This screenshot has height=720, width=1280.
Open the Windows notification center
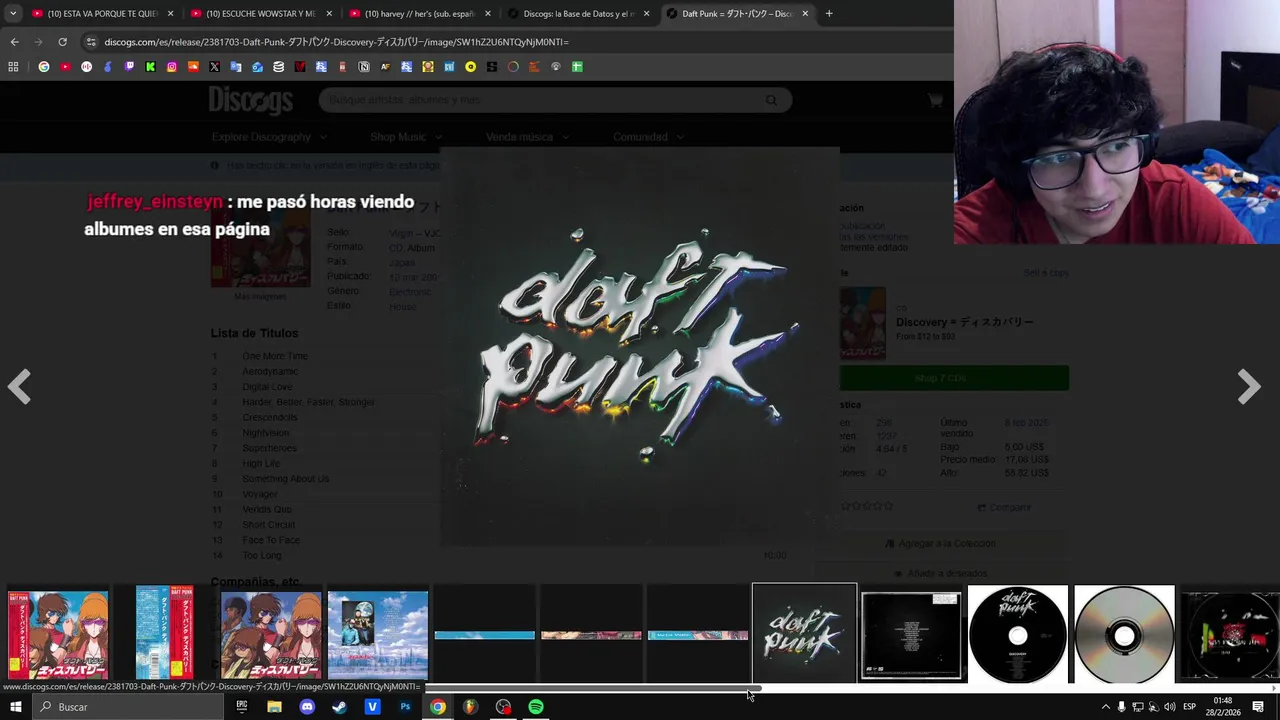1258,707
